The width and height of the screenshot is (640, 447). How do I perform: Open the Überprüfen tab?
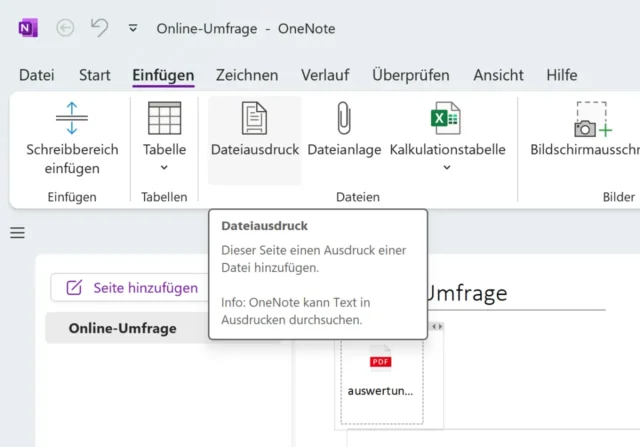tap(411, 75)
